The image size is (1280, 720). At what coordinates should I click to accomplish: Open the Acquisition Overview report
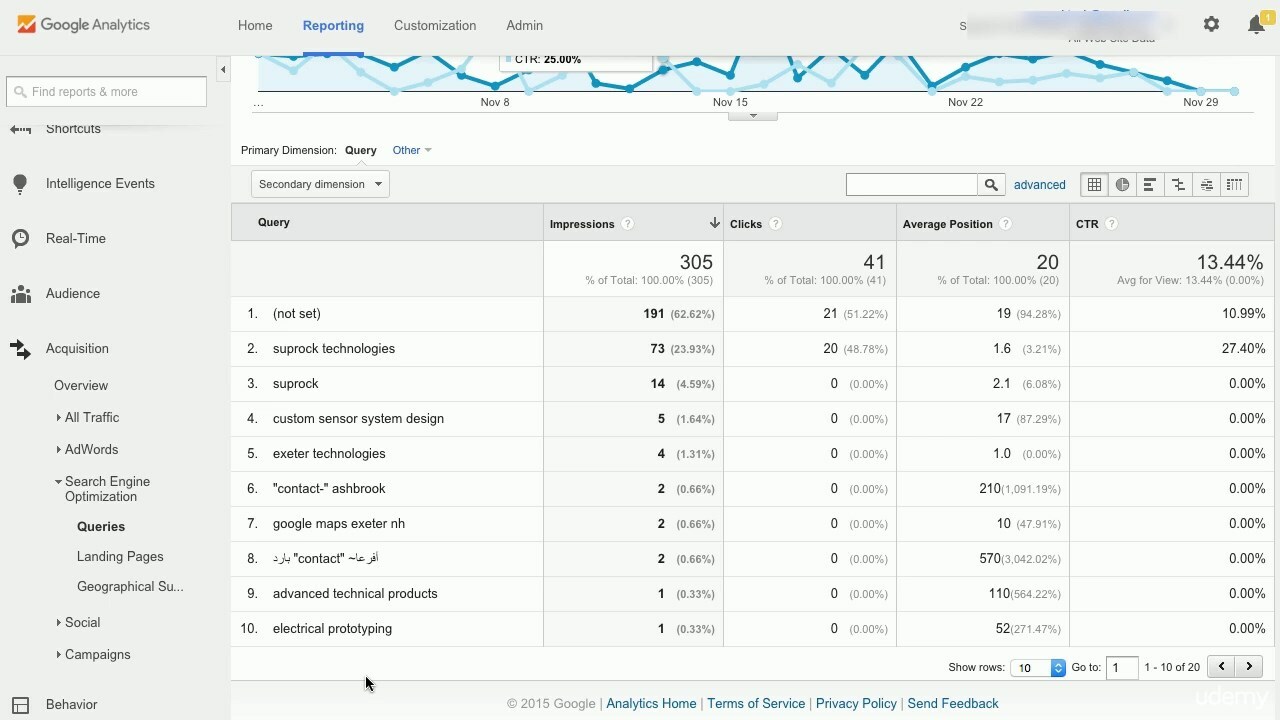81,386
